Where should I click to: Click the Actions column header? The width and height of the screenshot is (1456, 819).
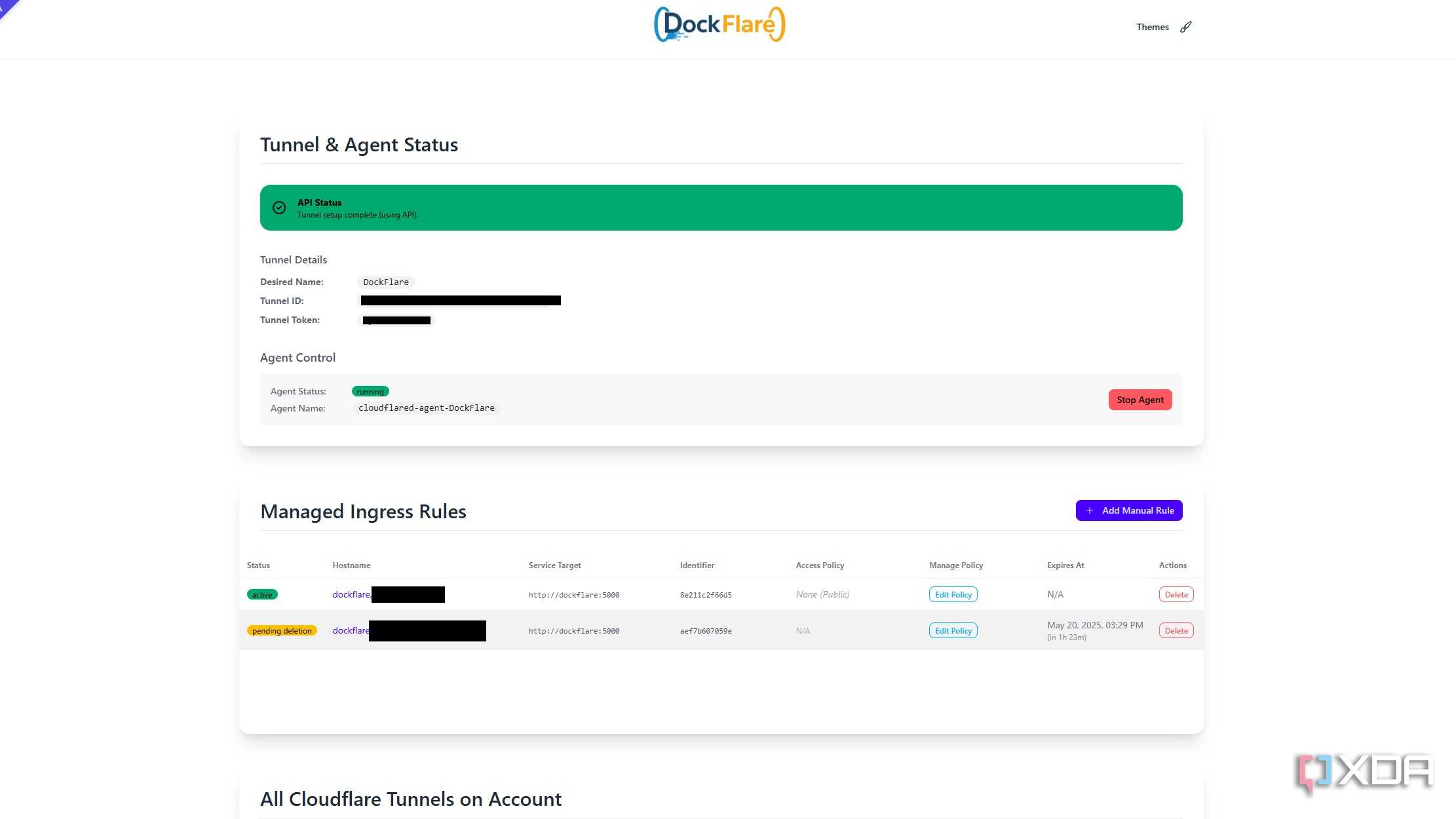[x=1172, y=565]
